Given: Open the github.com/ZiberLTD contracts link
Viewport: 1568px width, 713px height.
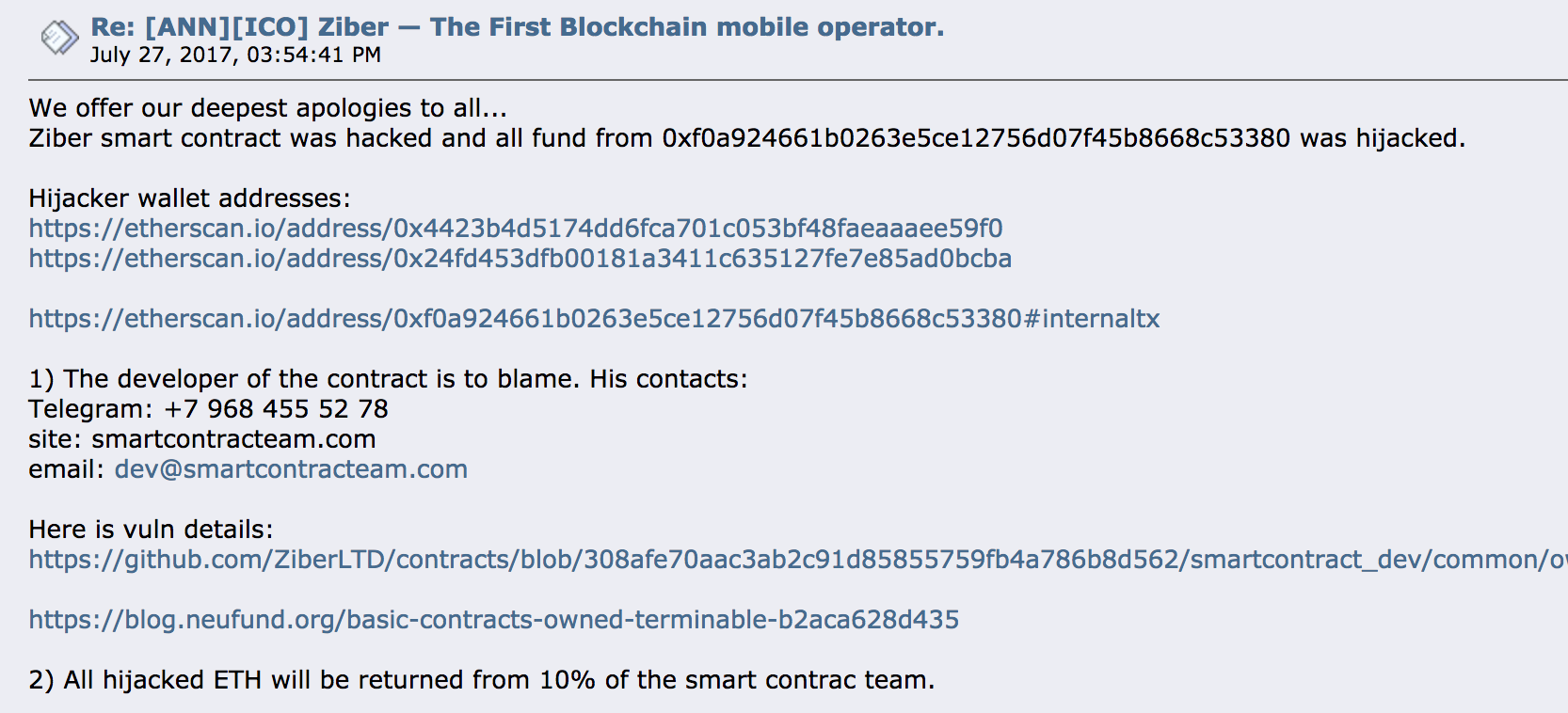Looking at the screenshot, I should coord(798,560).
